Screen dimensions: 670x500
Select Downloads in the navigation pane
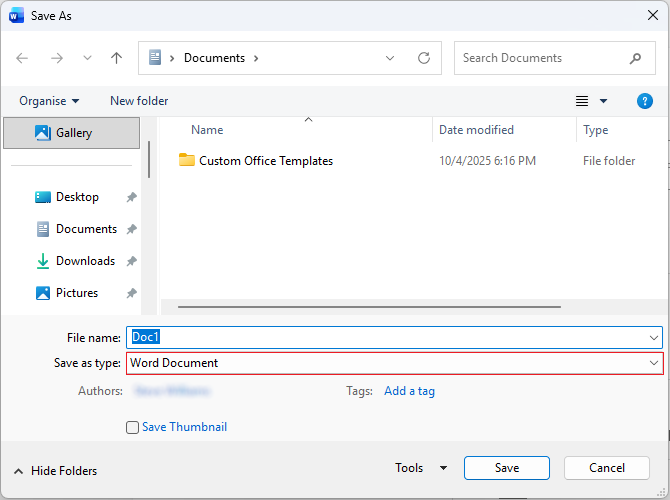(x=85, y=261)
